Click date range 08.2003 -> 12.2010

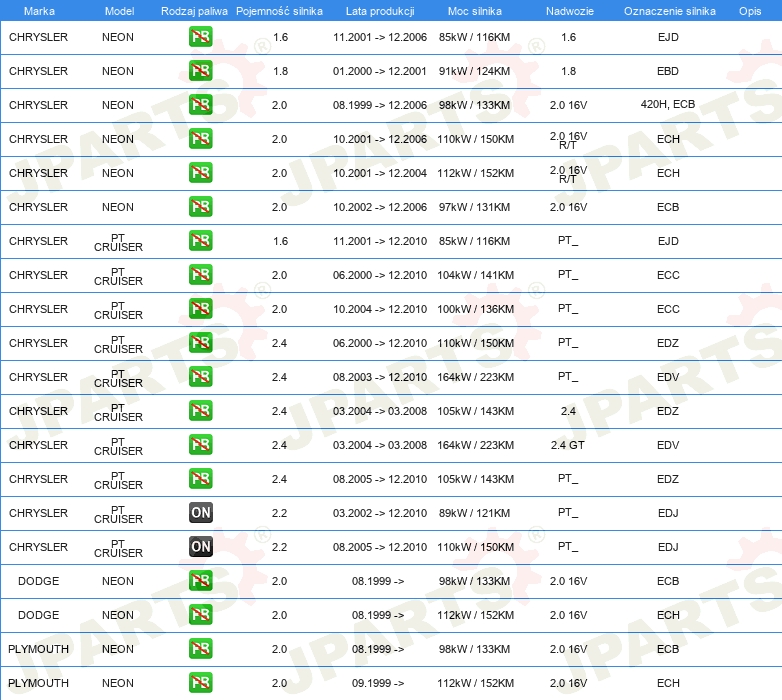pos(380,377)
